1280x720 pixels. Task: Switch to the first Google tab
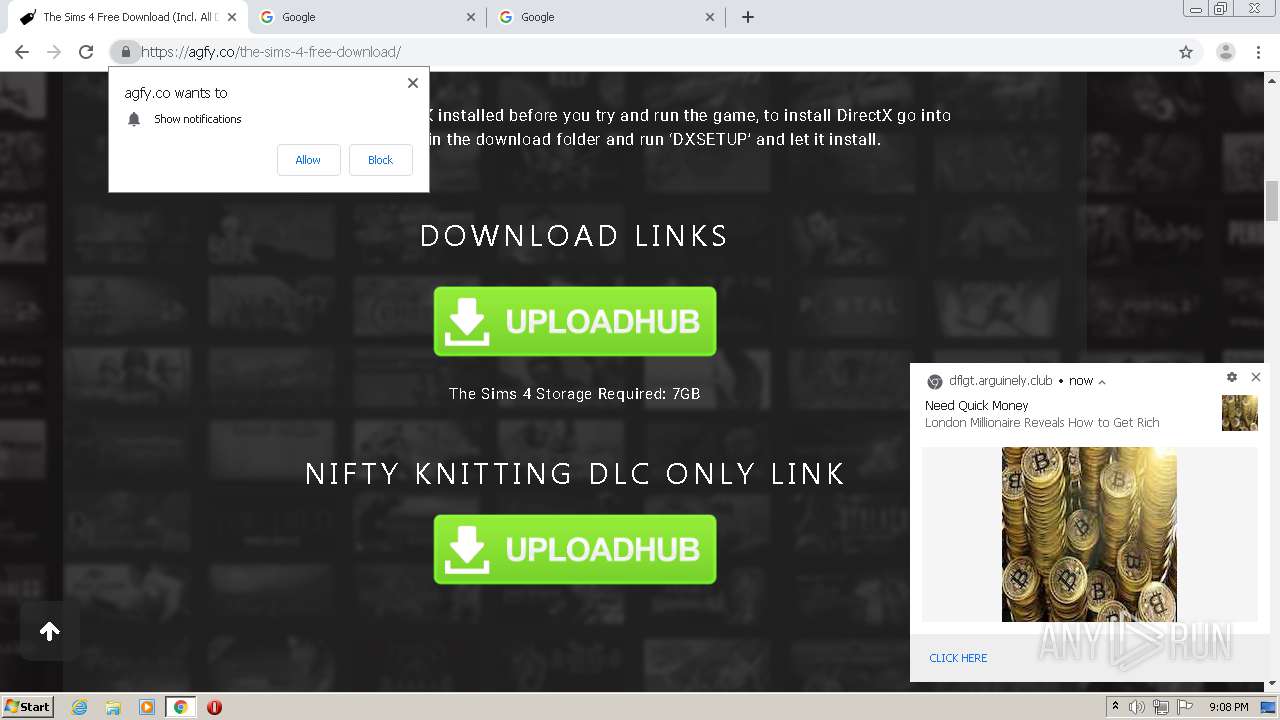point(366,17)
